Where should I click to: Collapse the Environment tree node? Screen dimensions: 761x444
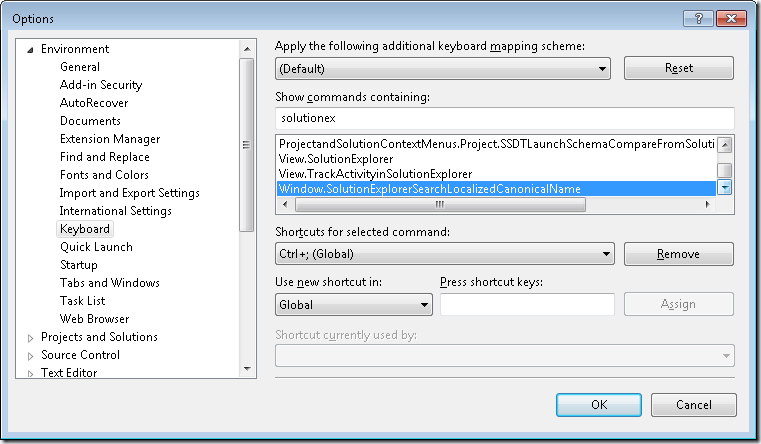pyautogui.click(x=30, y=49)
